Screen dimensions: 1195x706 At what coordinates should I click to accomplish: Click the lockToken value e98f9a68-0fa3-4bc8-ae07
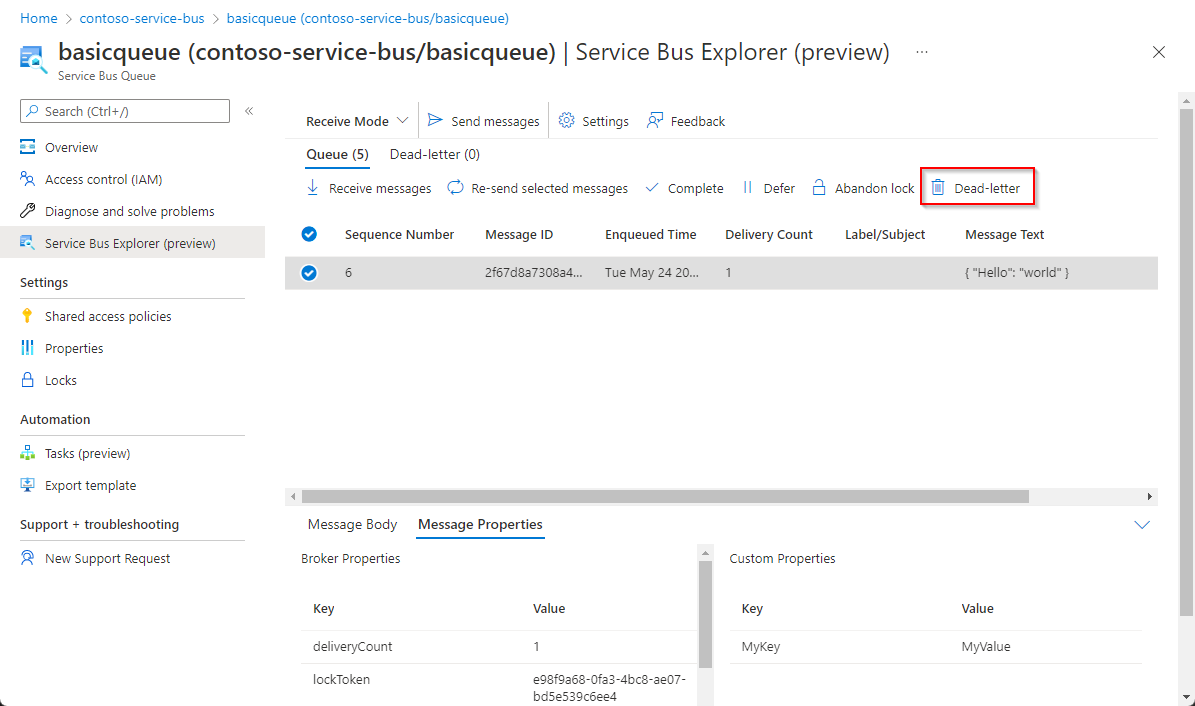tap(609, 679)
